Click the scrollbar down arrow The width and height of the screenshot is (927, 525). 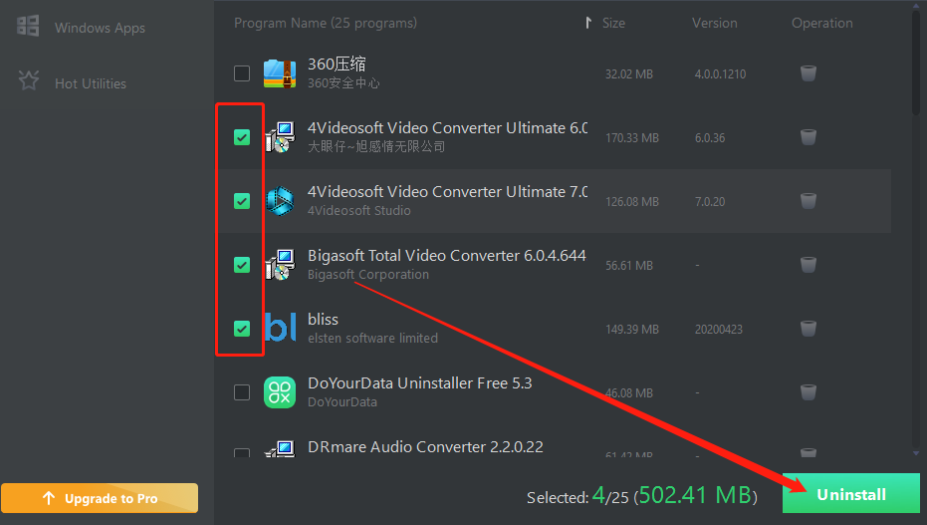[916, 453]
